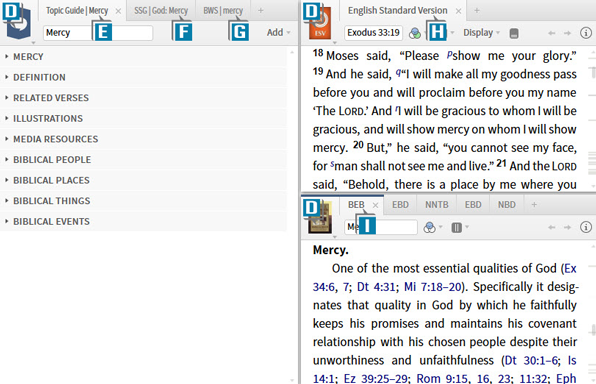Expand the BIBLICAL PEOPLE section

click(x=144, y=160)
